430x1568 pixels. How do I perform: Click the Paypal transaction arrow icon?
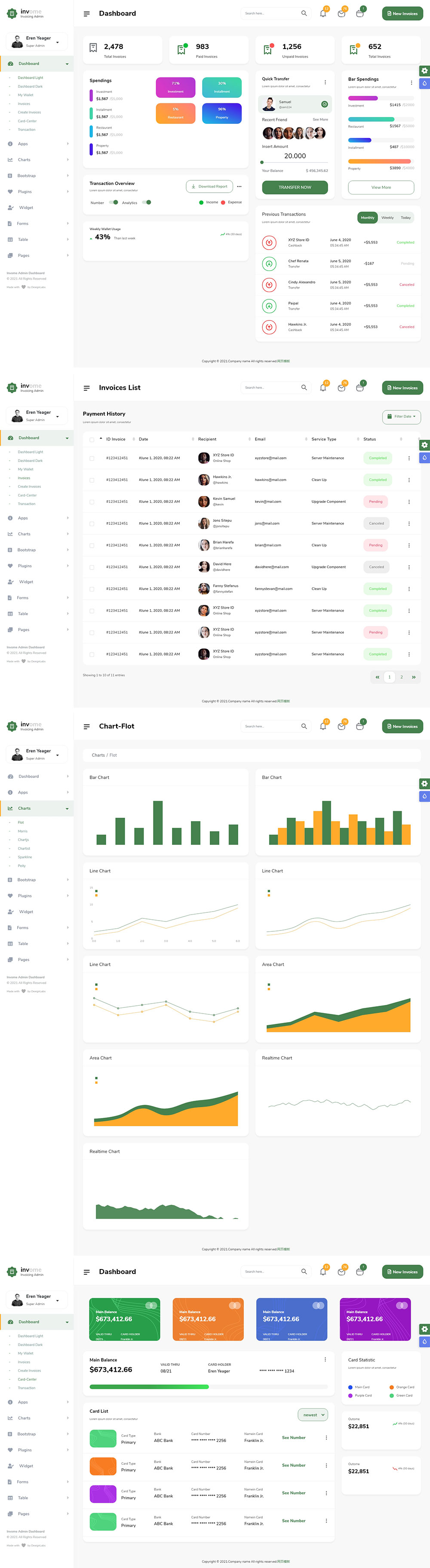coord(269,305)
